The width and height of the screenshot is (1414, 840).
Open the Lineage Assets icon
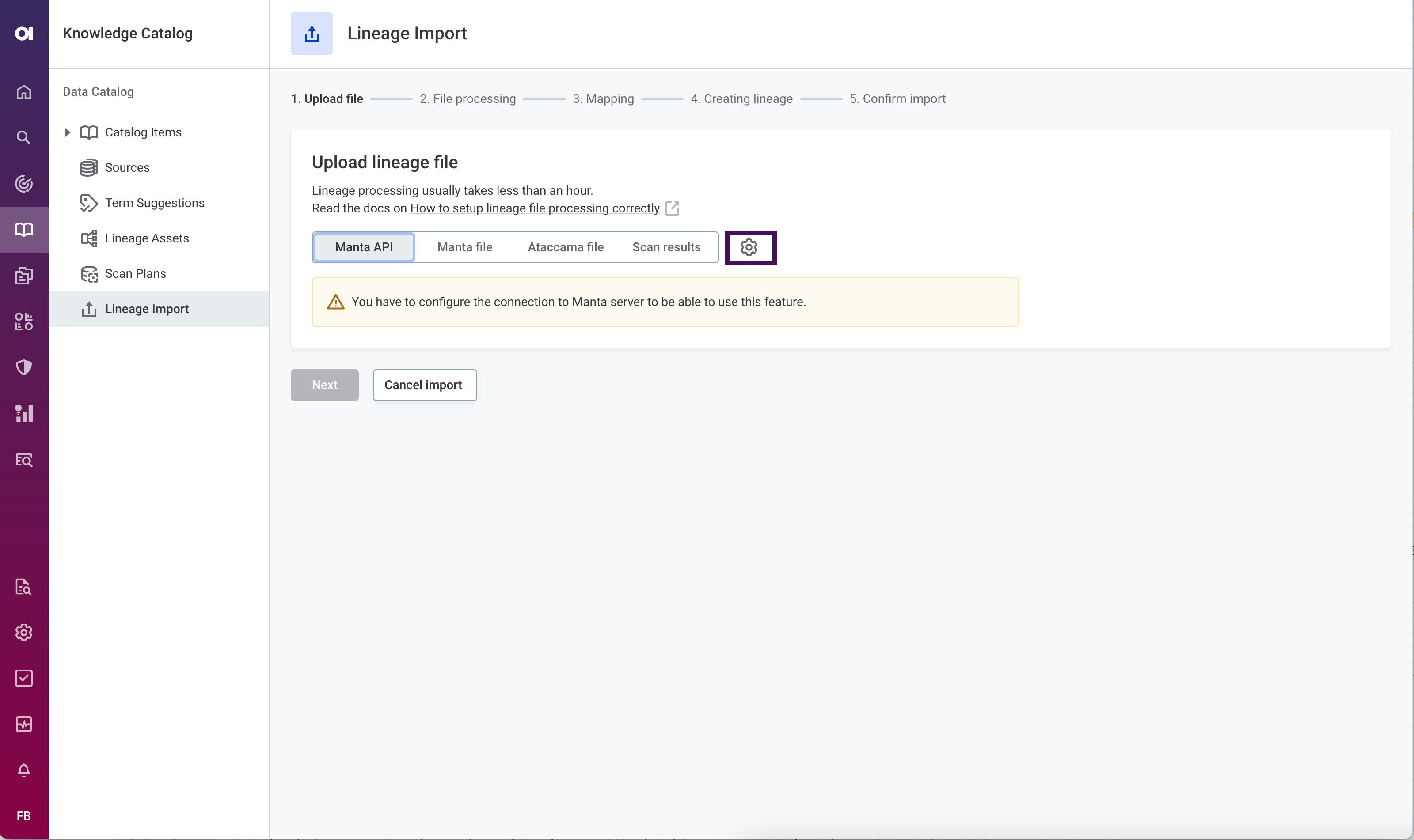click(89, 238)
